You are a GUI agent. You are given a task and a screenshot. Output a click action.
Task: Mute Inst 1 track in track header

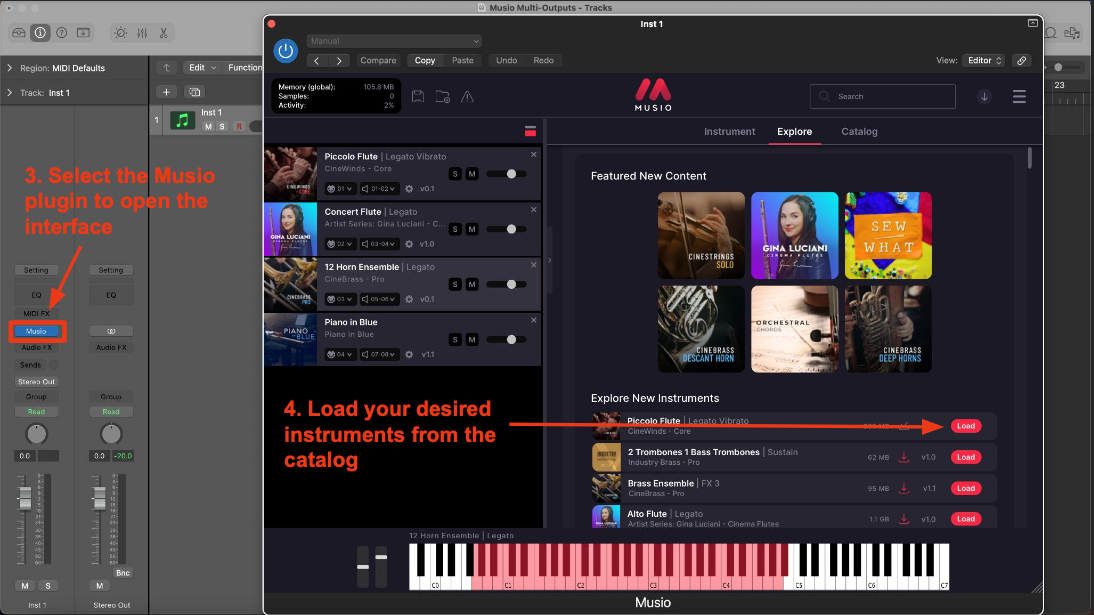pyautogui.click(x=208, y=126)
